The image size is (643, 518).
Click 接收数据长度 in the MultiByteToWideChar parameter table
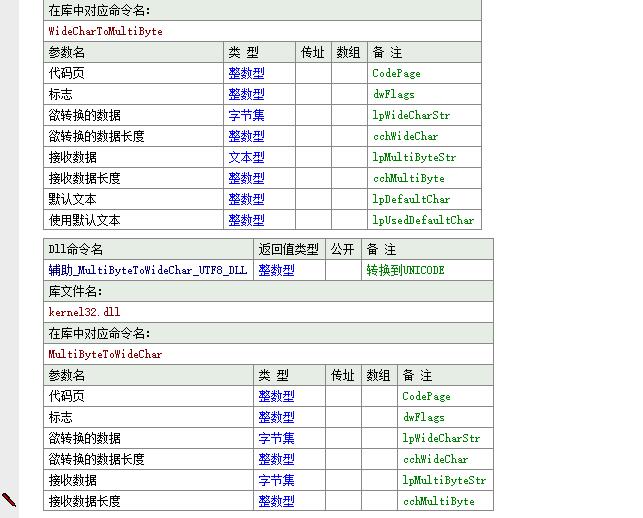(x=84, y=501)
